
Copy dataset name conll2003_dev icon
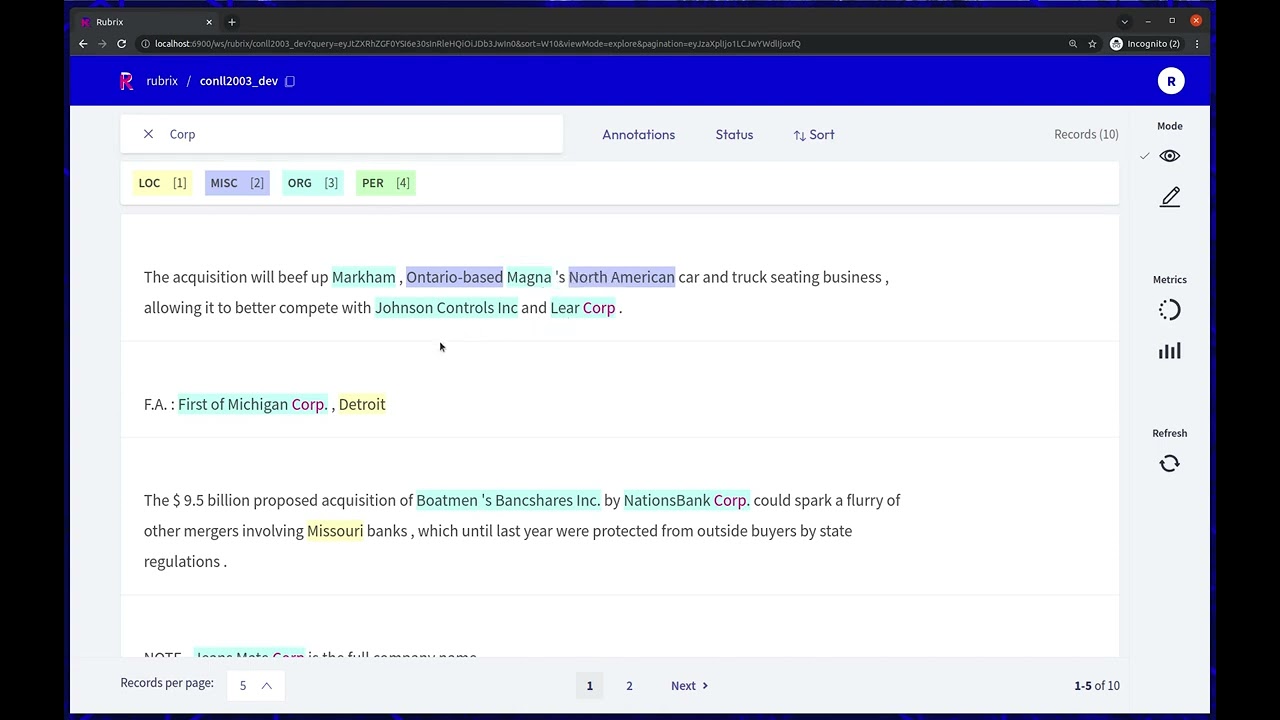pyautogui.click(x=290, y=81)
